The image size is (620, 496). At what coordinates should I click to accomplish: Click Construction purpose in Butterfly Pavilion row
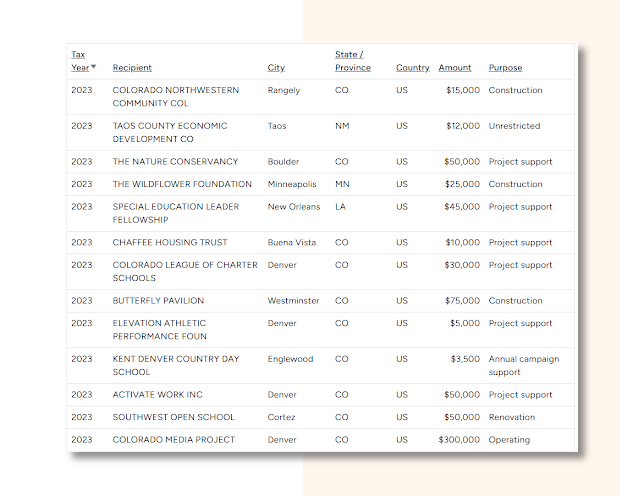coord(516,301)
